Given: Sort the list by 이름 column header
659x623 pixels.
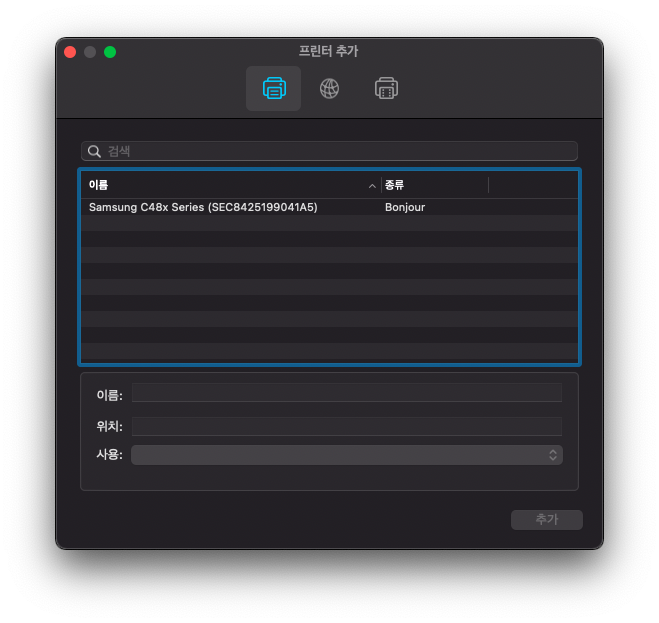Looking at the screenshot, I should tap(231, 185).
